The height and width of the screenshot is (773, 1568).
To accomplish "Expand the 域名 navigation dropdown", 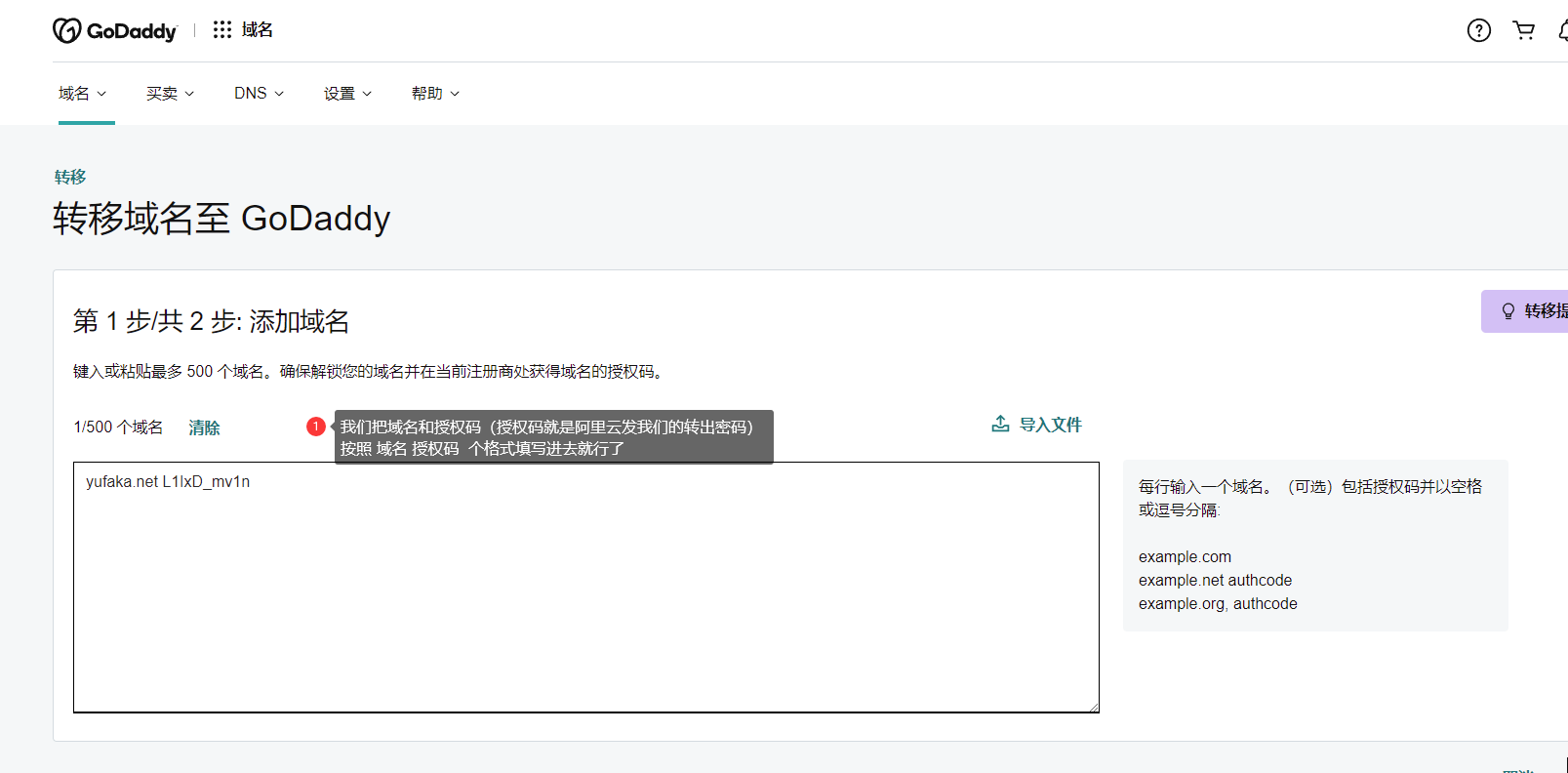I will click(83, 94).
